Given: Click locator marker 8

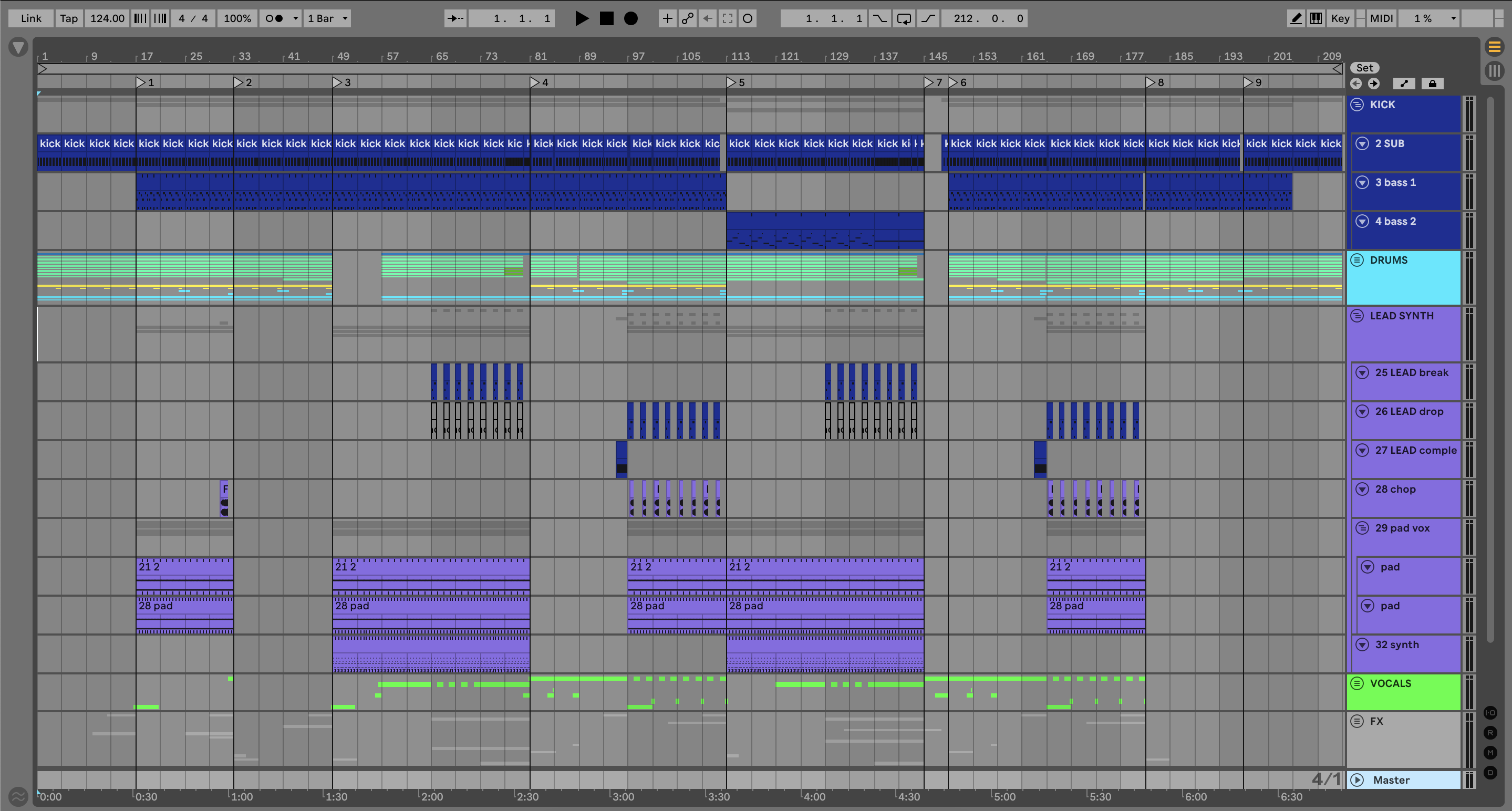Looking at the screenshot, I should coord(1151,83).
